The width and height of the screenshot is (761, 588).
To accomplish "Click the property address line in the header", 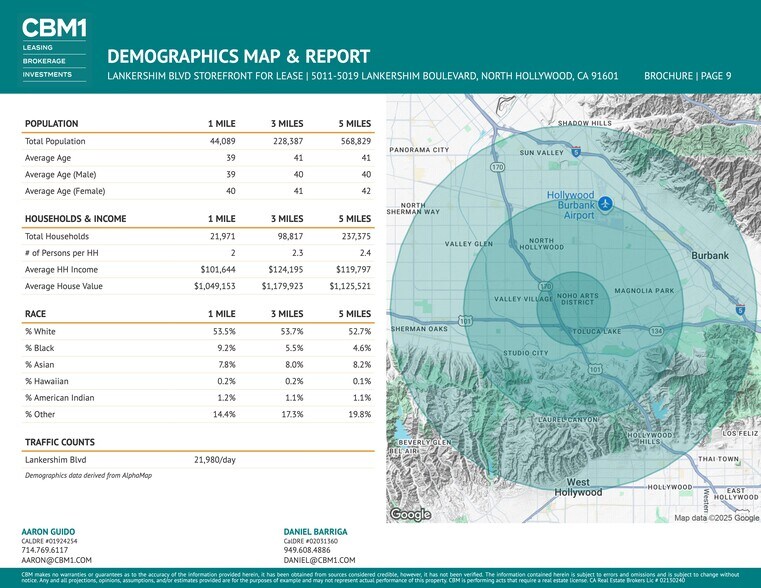I will pos(363,76).
